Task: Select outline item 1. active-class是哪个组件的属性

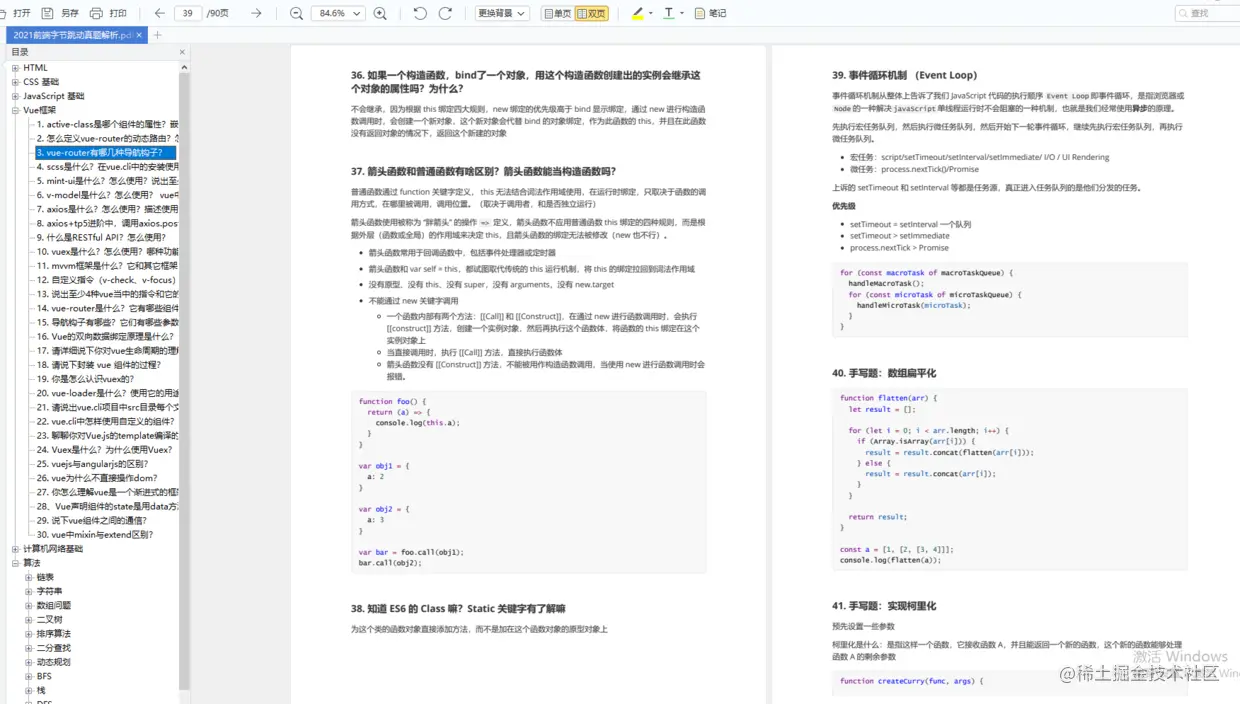Action: click(107, 124)
